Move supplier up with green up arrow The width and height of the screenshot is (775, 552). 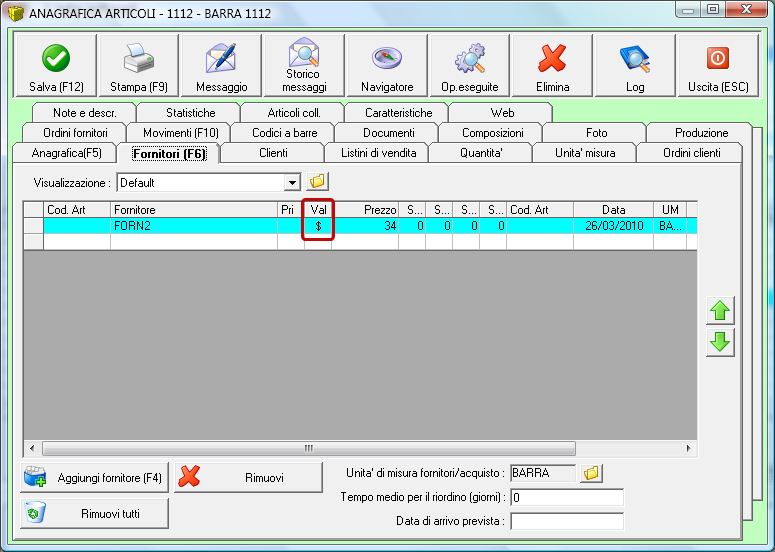pos(720,311)
